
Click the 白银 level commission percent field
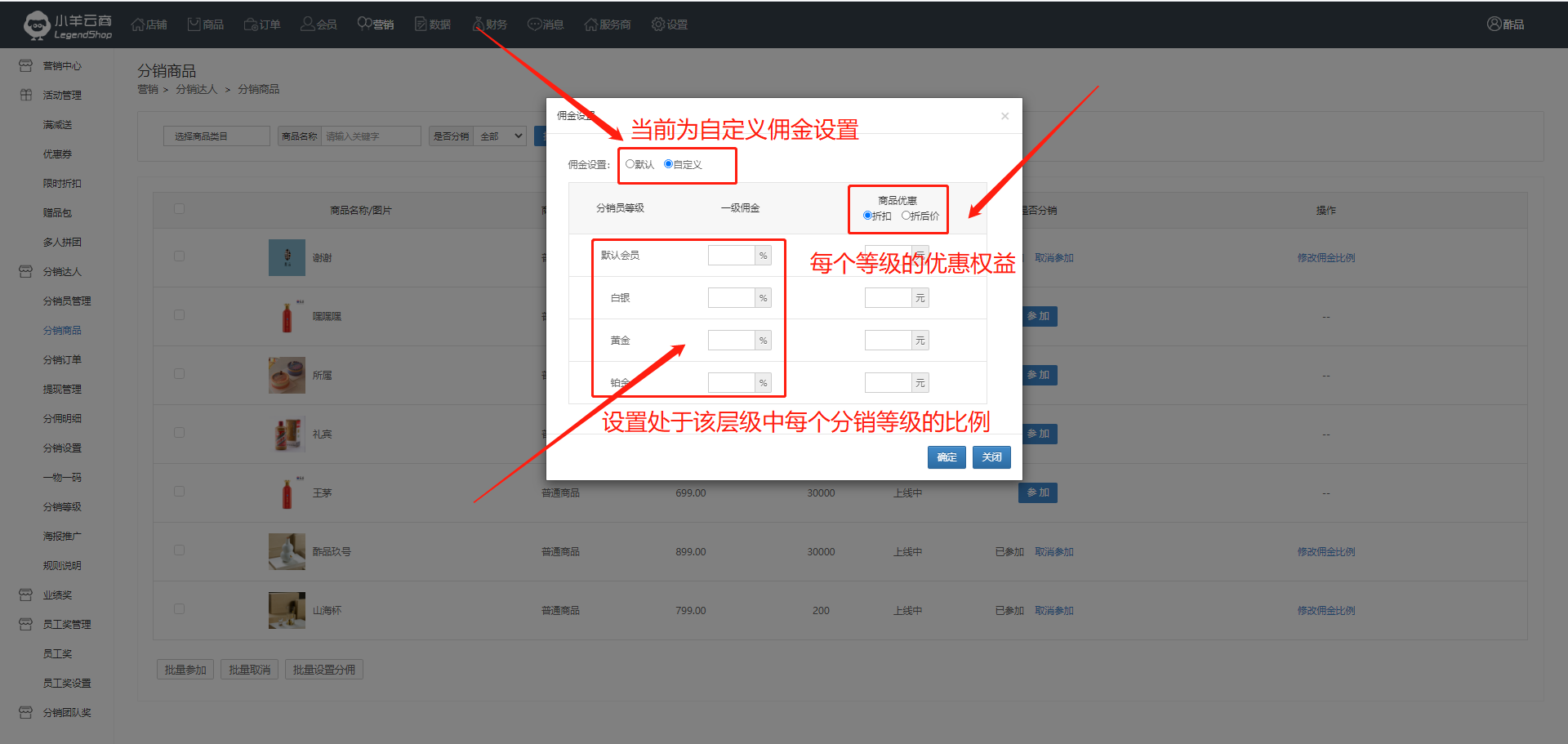point(731,298)
